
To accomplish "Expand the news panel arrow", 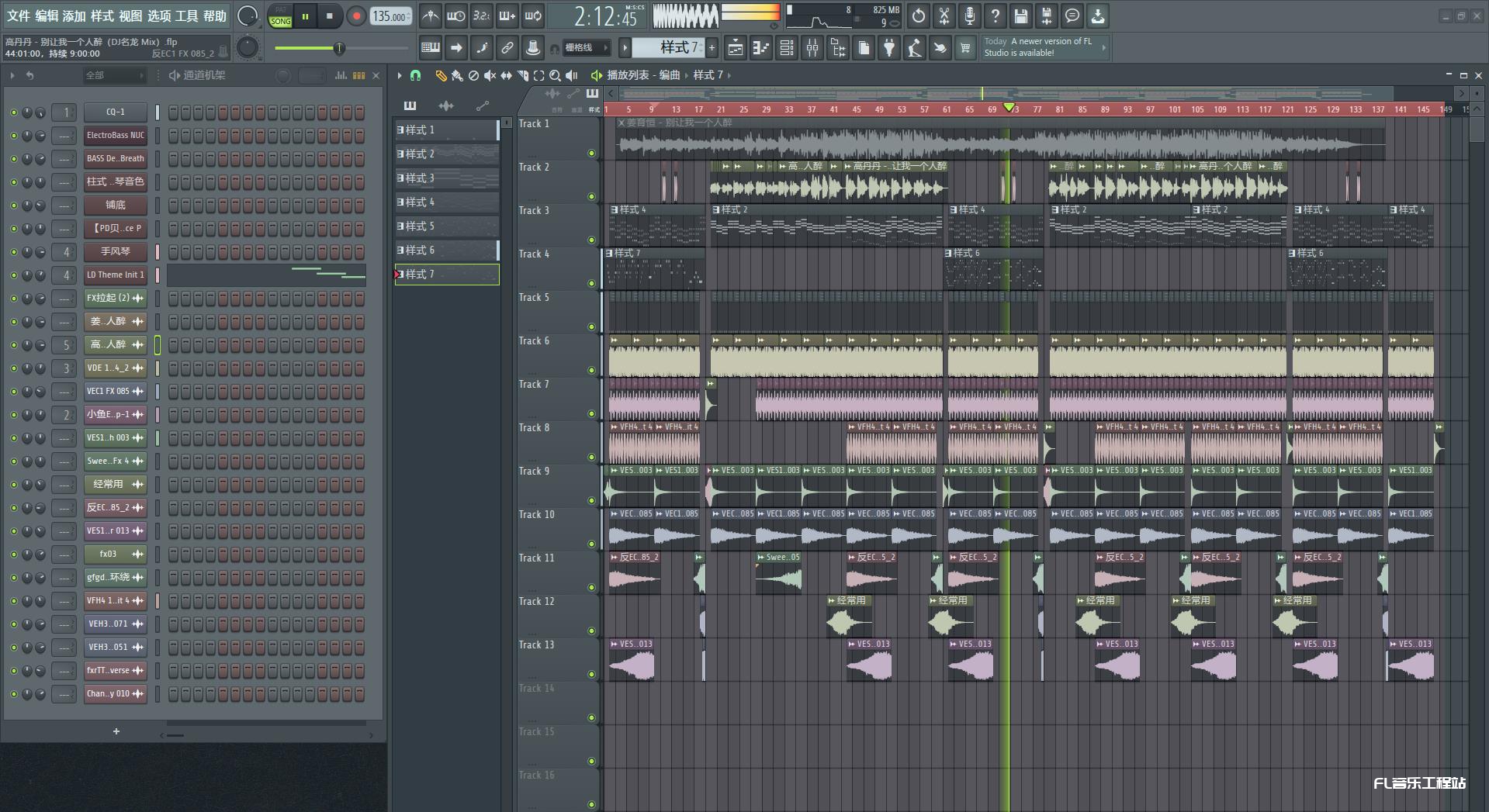I will (x=1103, y=48).
